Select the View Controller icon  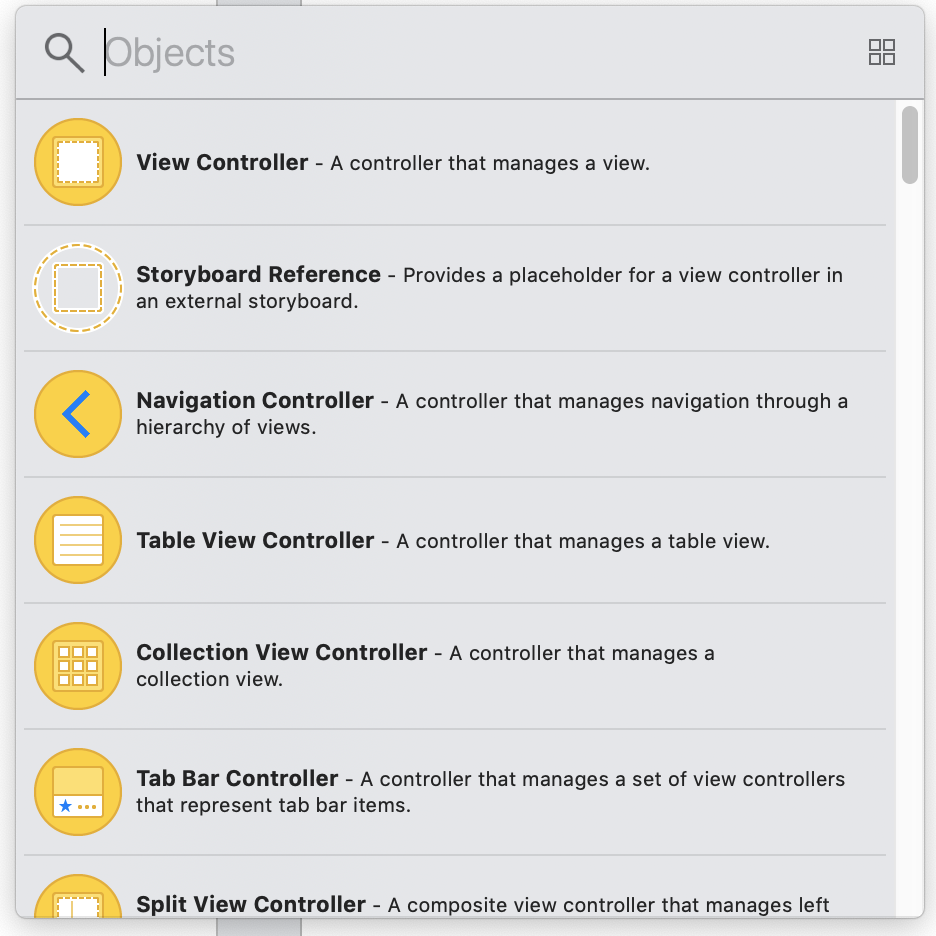point(78,161)
